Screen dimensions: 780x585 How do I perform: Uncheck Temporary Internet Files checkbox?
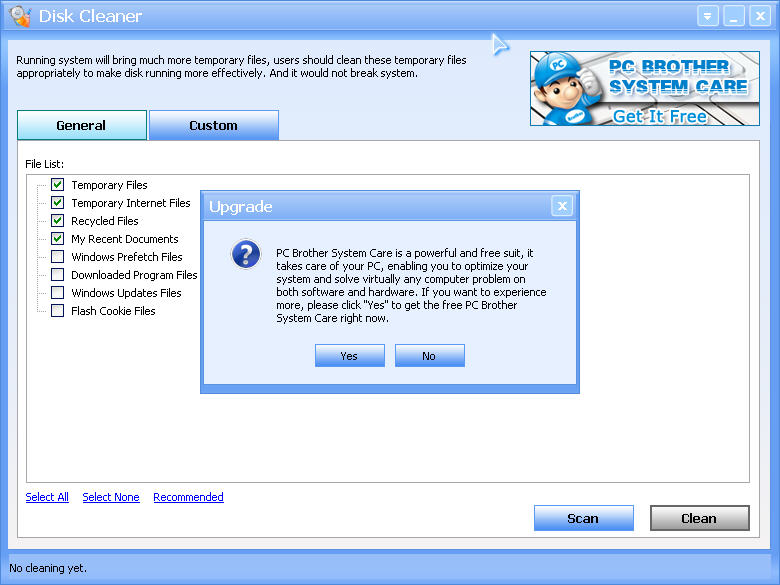click(58, 203)
